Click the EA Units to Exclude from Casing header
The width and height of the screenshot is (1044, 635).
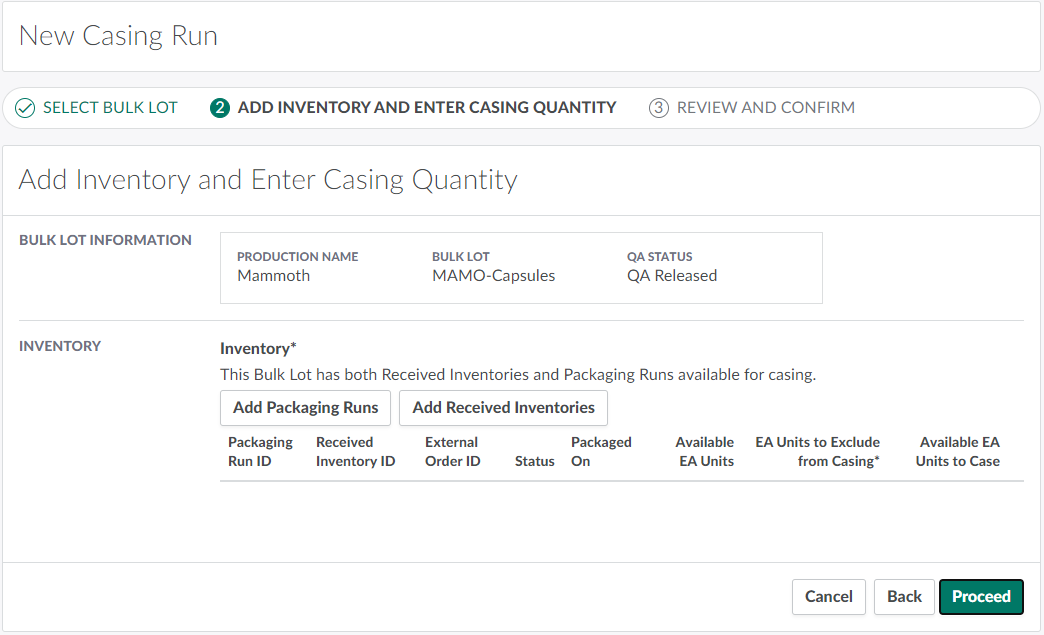tap(817, 452)
